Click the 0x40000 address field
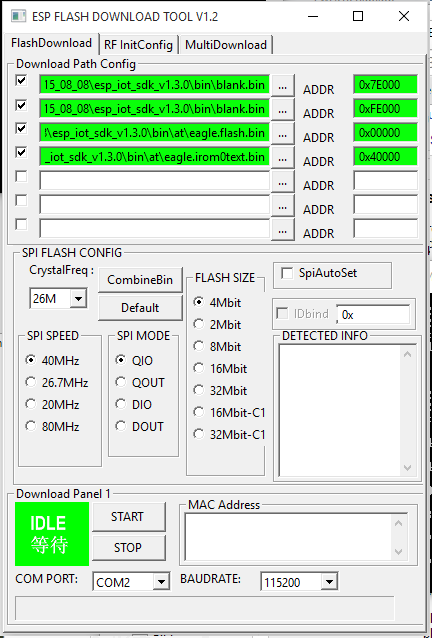 [x=385, y=157]
